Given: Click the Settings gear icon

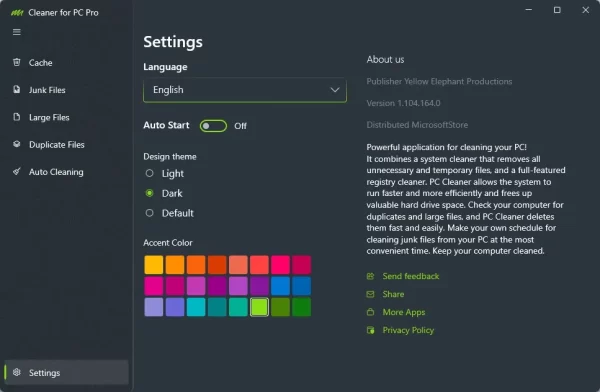Looking at the screenshot, I should [16, 372].
